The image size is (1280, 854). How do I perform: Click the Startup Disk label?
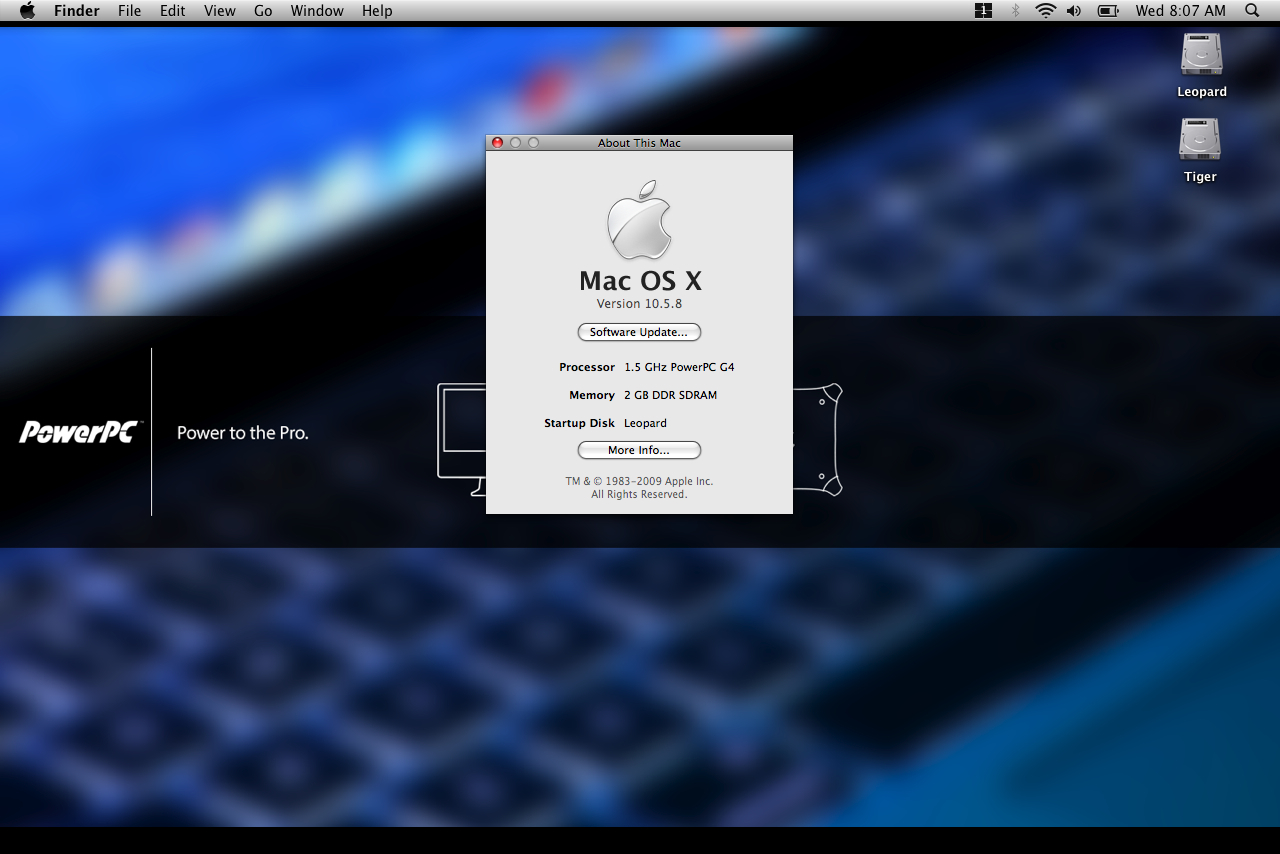pos(580,423)
